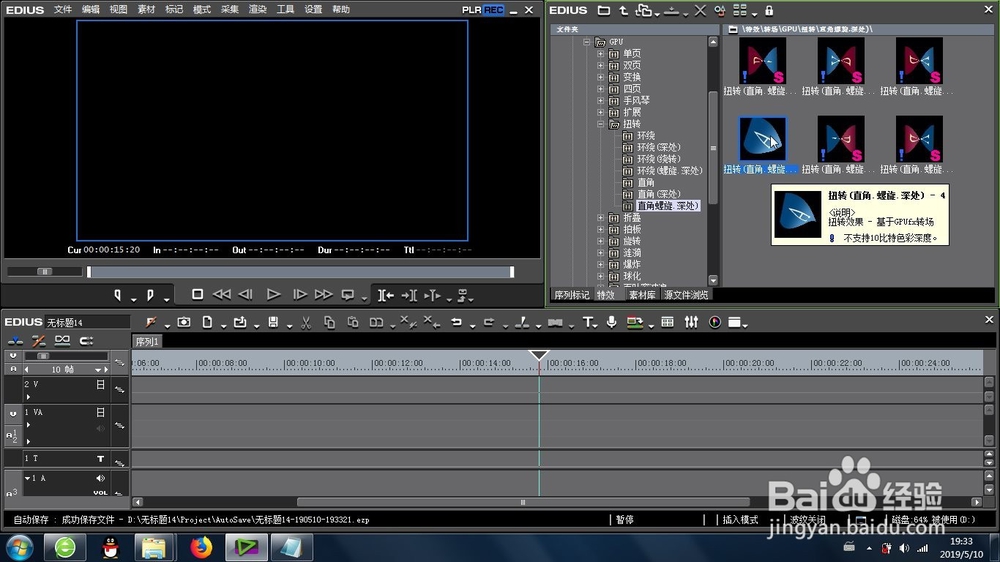The image size is (1000, 562).
Task: Select the 序列1 sequence tab
Action: pyautogui.click(x=147, y=341)
